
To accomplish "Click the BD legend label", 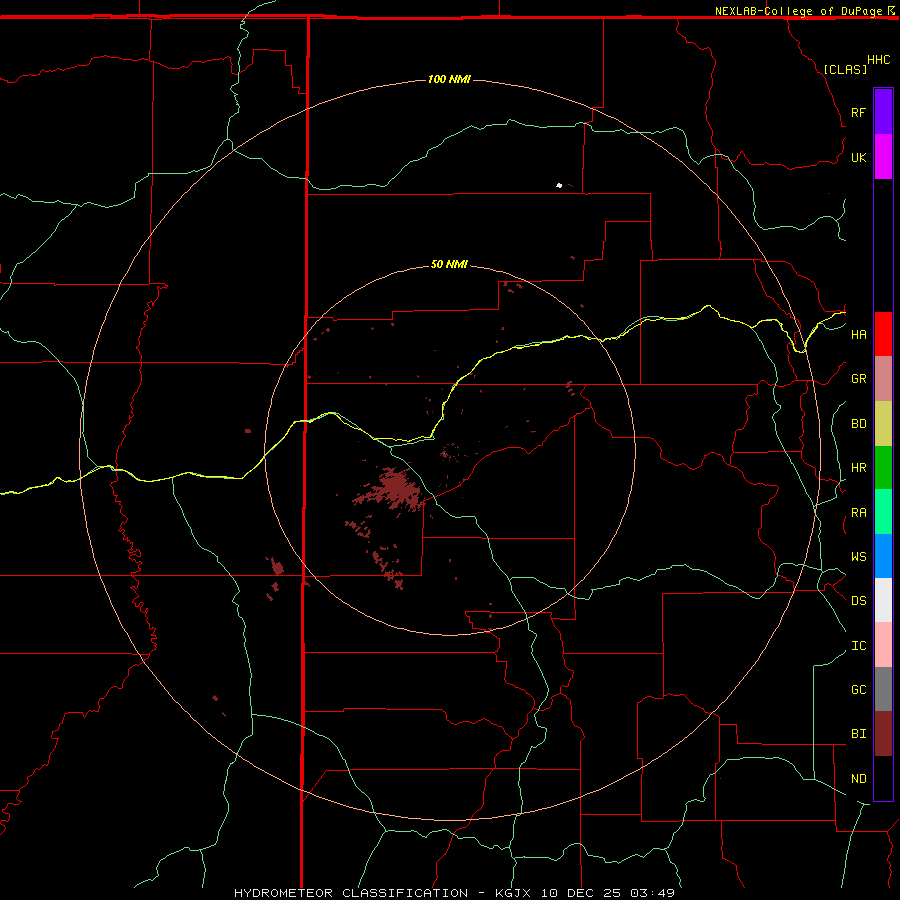I will tap(858, 424).
